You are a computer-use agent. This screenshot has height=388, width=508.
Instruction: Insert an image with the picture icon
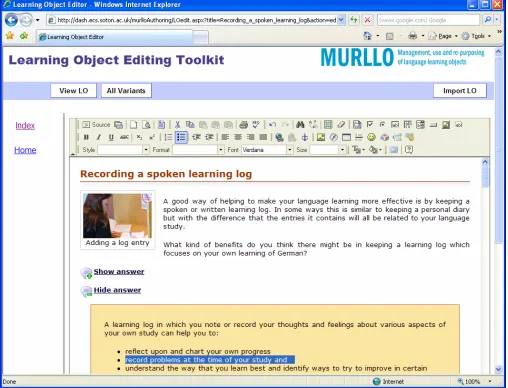click(321, 137)
